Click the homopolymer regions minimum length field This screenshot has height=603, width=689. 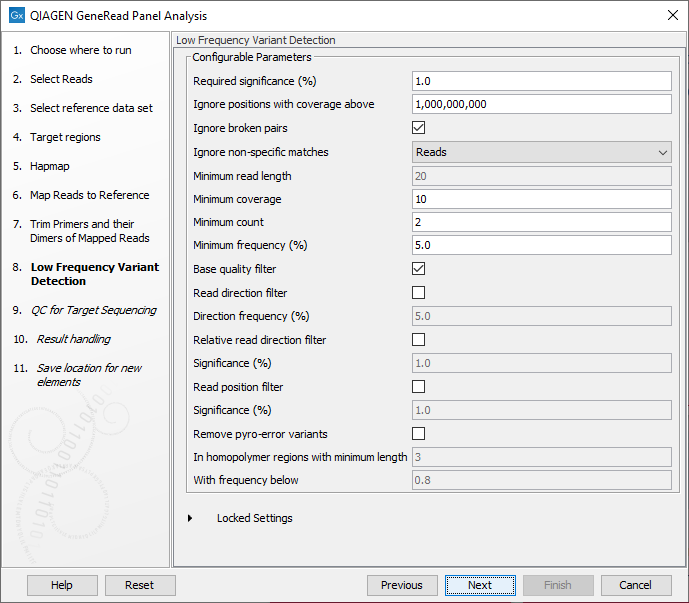tap(541, 457)
